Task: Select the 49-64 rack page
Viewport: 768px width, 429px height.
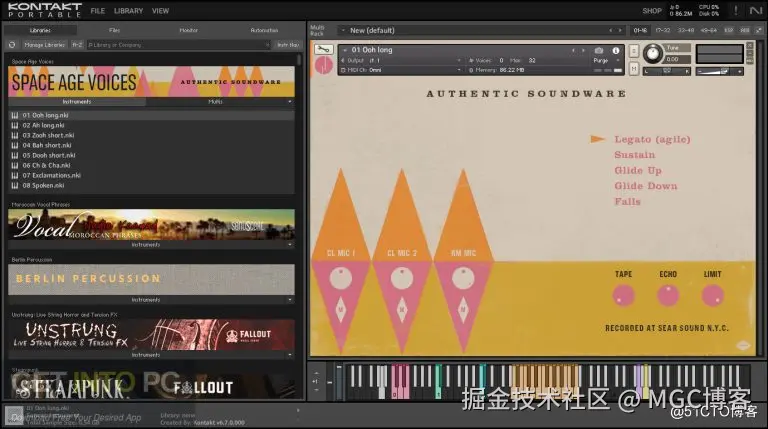Action: [x=709, y=30]
